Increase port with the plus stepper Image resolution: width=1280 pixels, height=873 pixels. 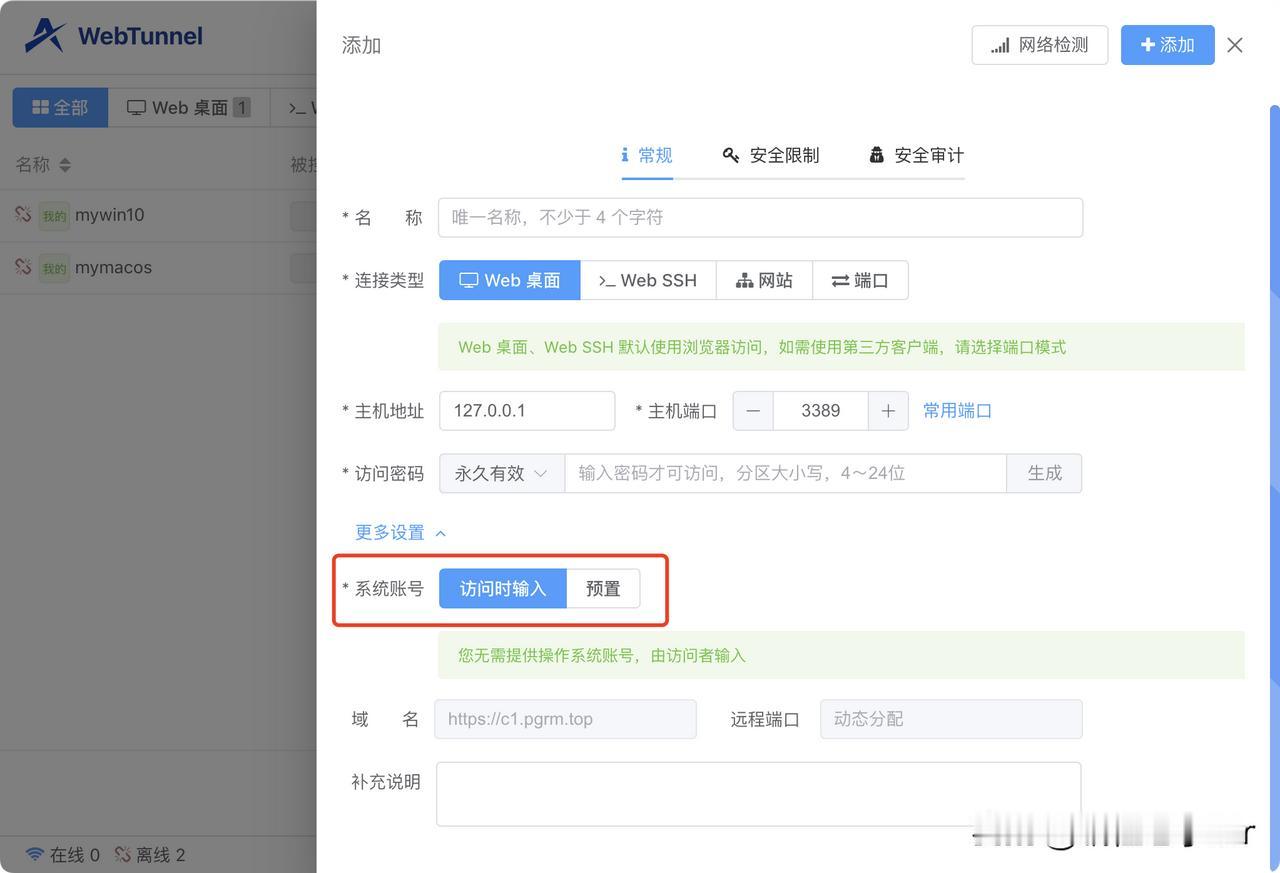click(x=888, y=409)
